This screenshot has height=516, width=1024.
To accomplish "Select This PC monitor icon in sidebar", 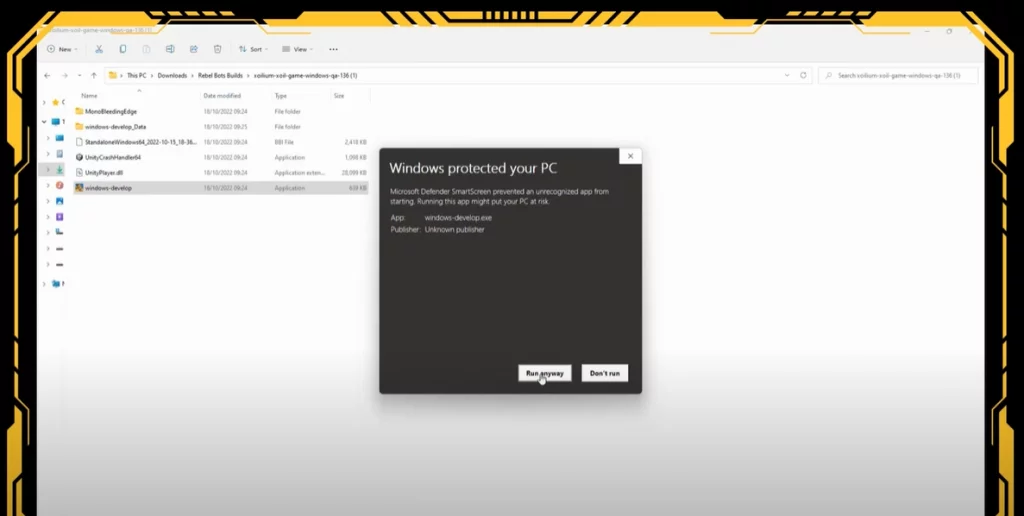I will (56, 121).
